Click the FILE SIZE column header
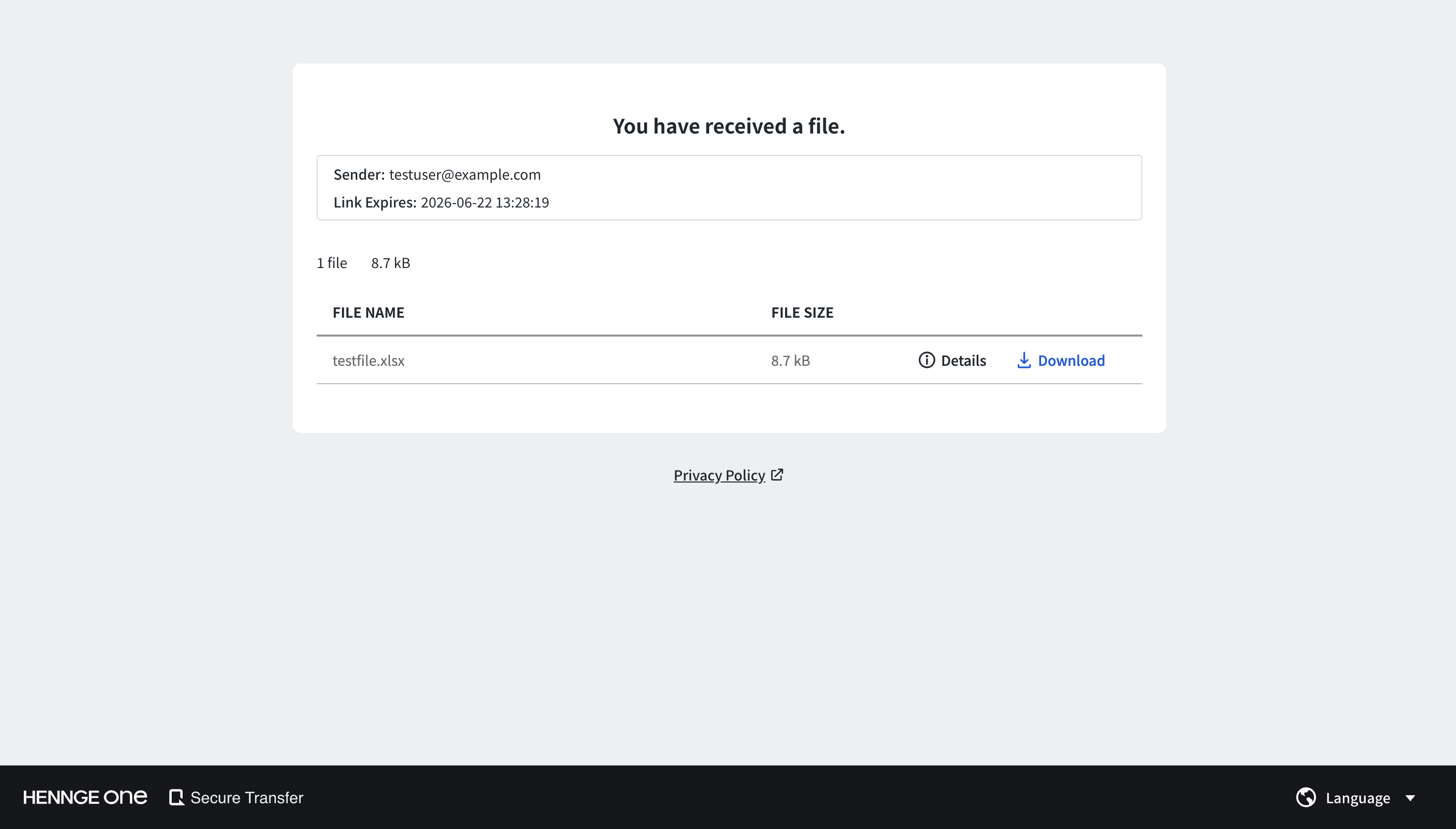Screen dimensions: 1456x829 pos(802,312)
